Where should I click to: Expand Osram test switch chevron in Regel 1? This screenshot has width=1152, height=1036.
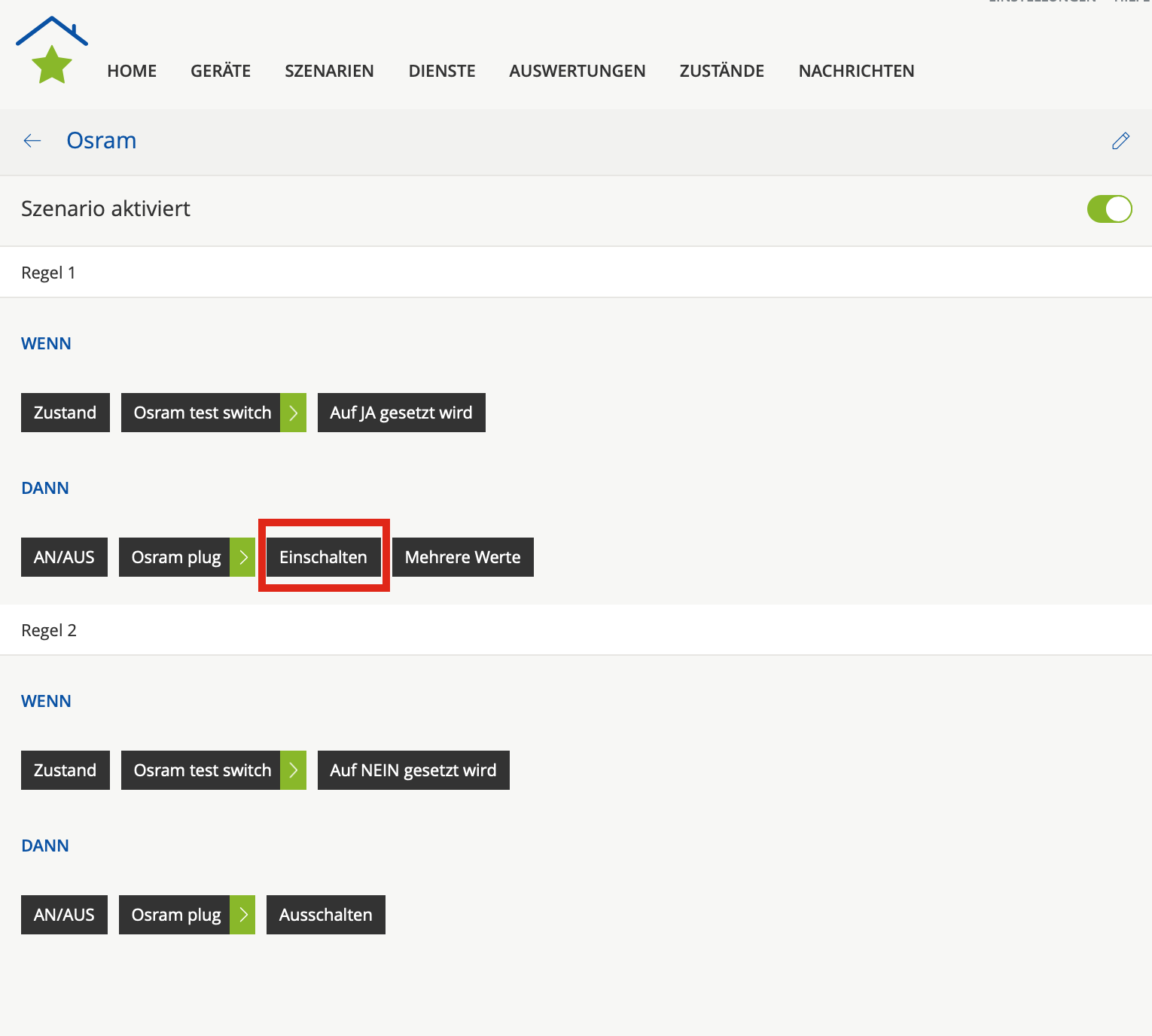(x=293, y=413)
